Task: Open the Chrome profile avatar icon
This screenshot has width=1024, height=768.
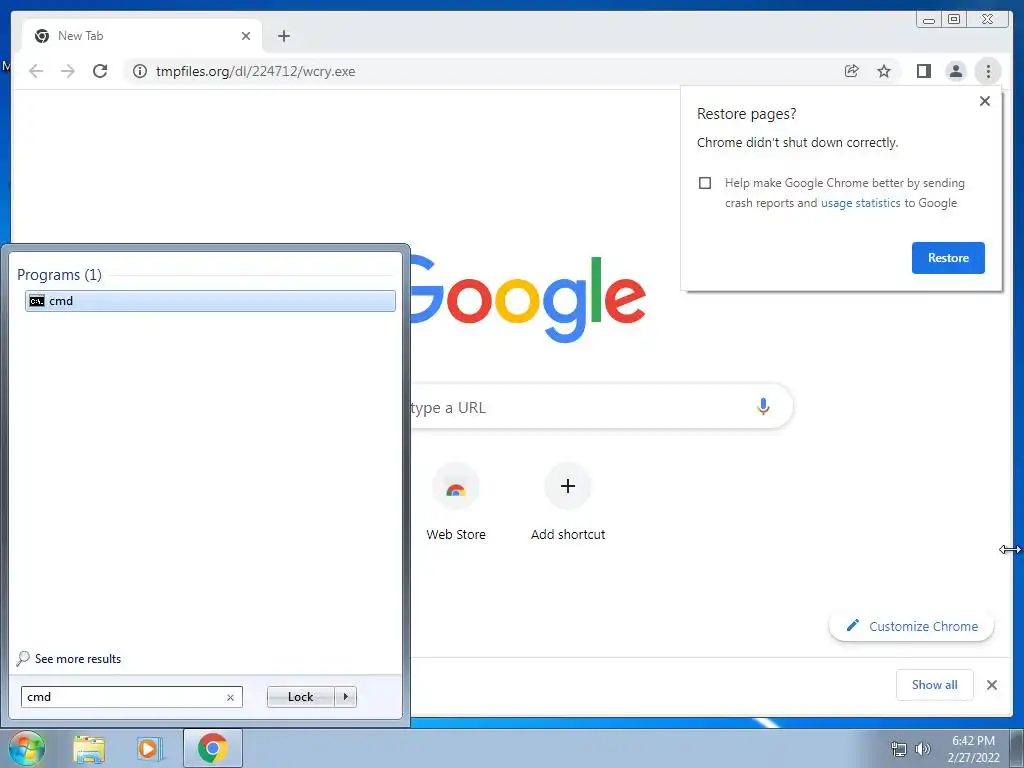Action: coord(955,71)
